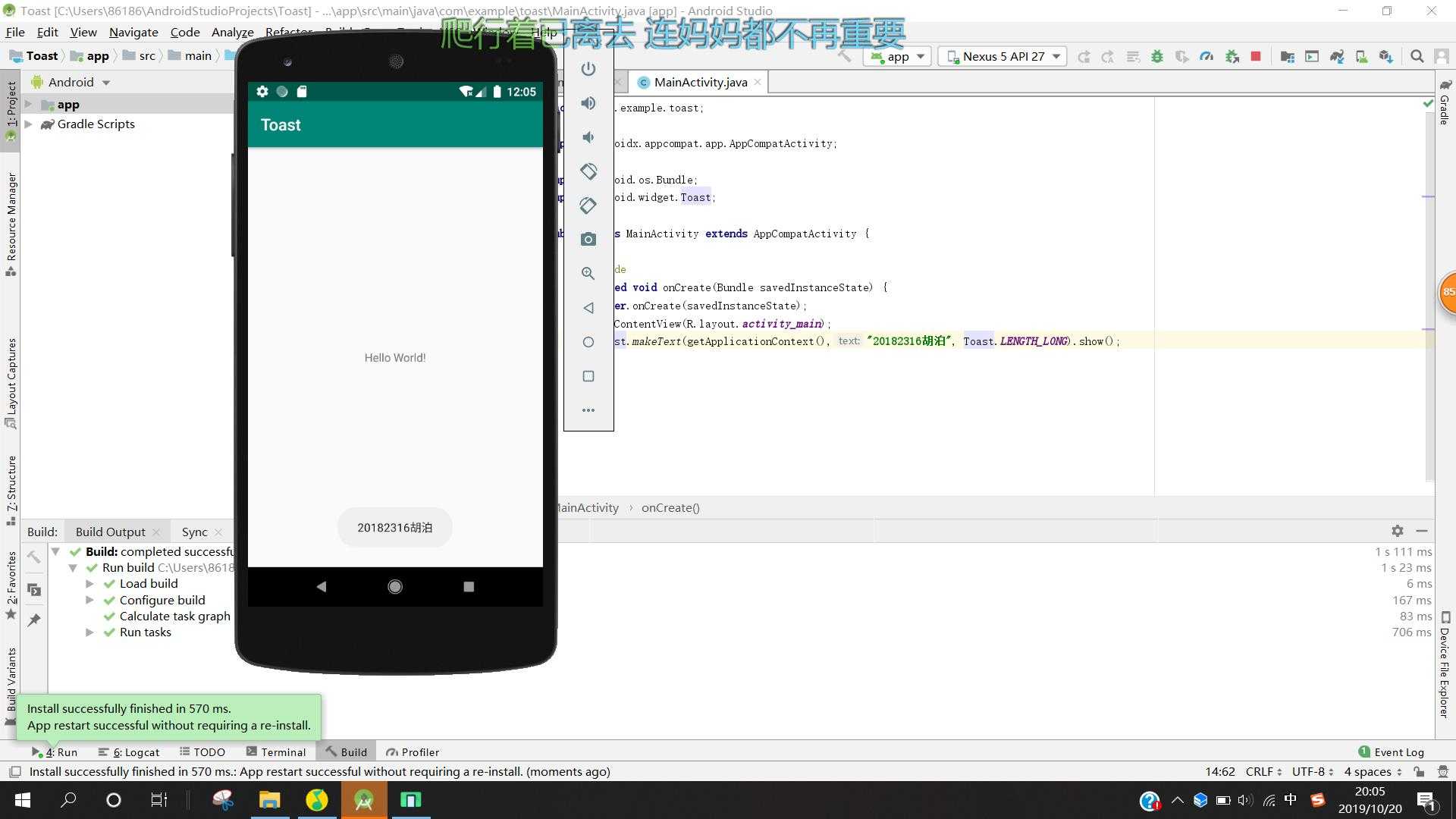Open emulator extended controls (three dots)
1456x819 pixels.
pyautogui.click(x=588, y=410)
